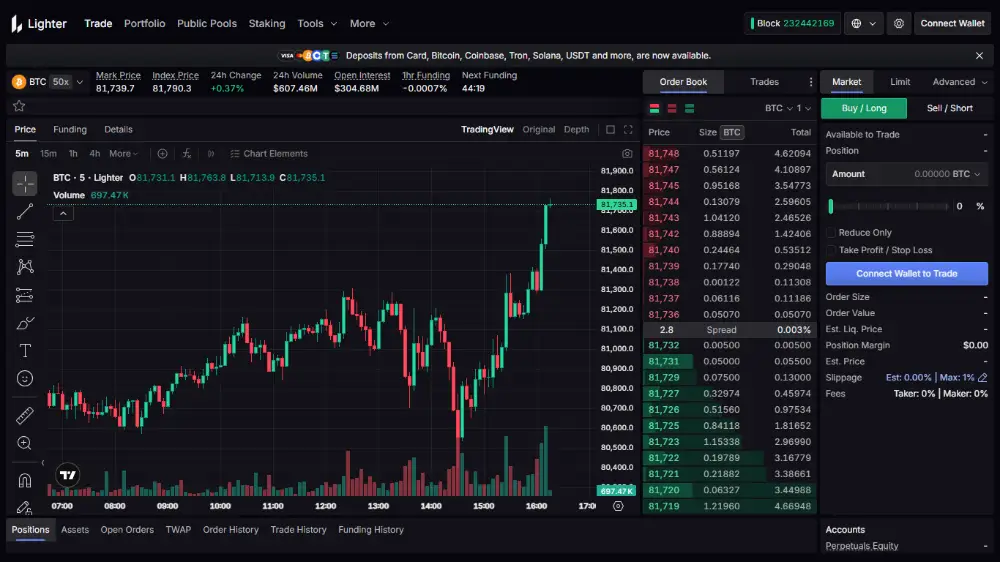Toggle order book size unit BTC
Viewport: 1000px width, 562px height.
pos(732,133)
